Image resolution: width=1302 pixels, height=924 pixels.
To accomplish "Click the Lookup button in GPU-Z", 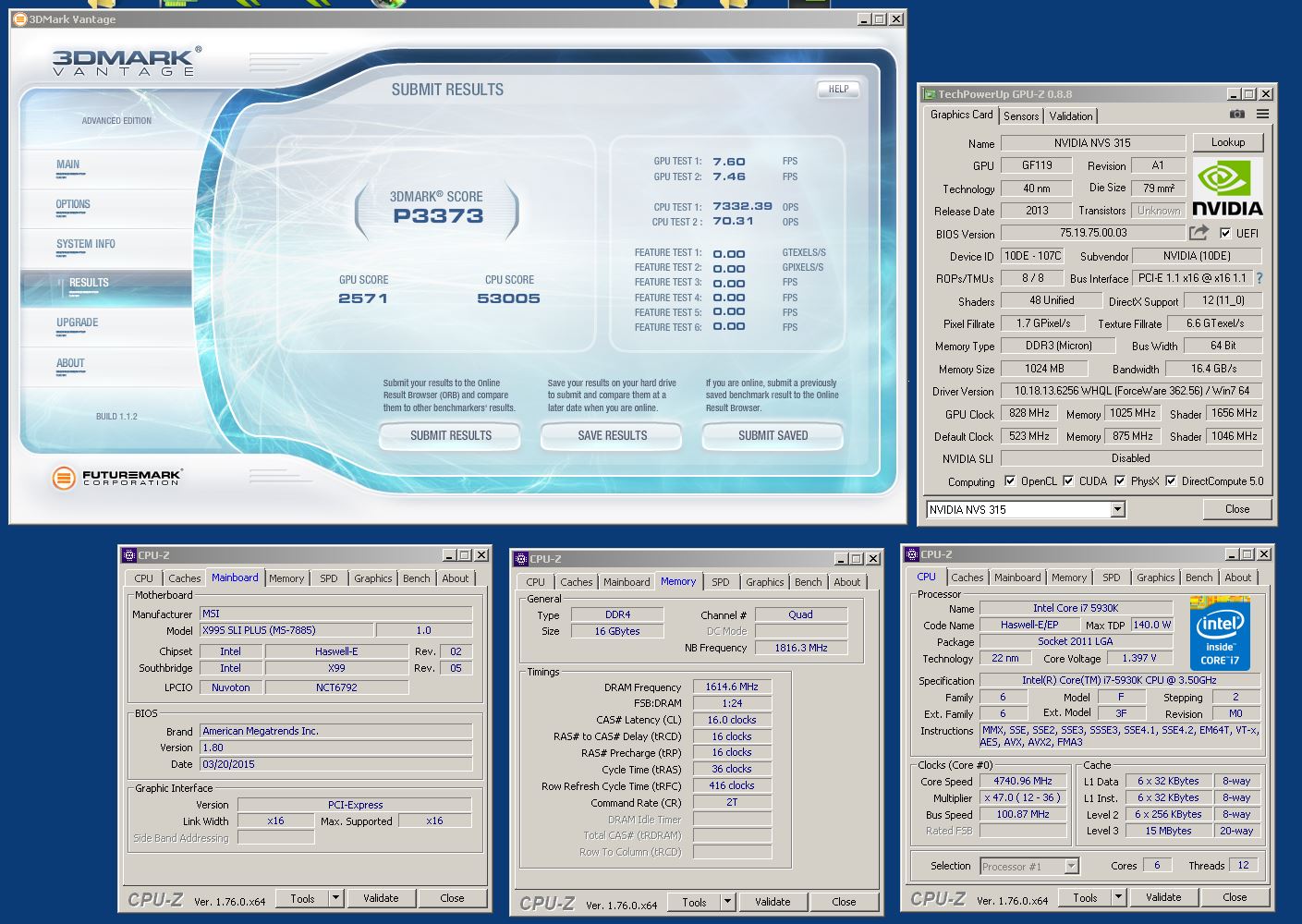I will pyautogui.click(x=1228, y=142).
